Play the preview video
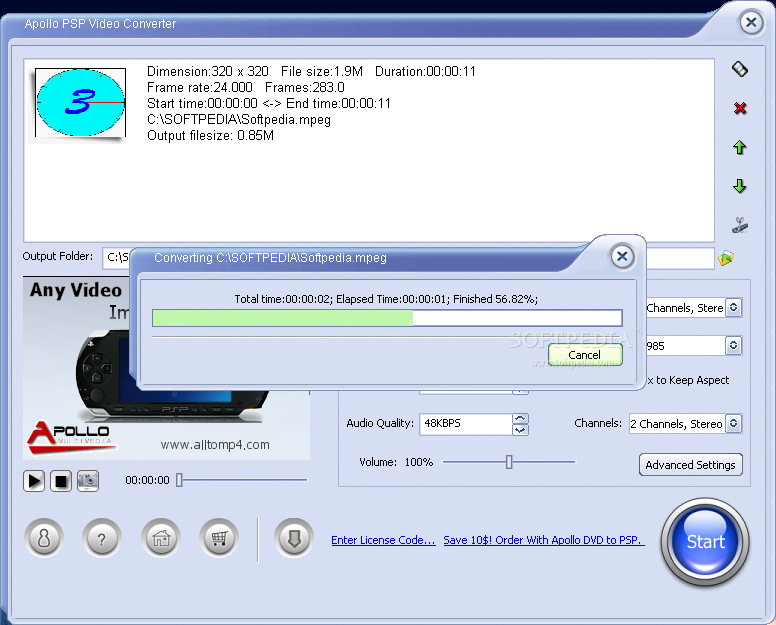 click(x=34, y=481)
